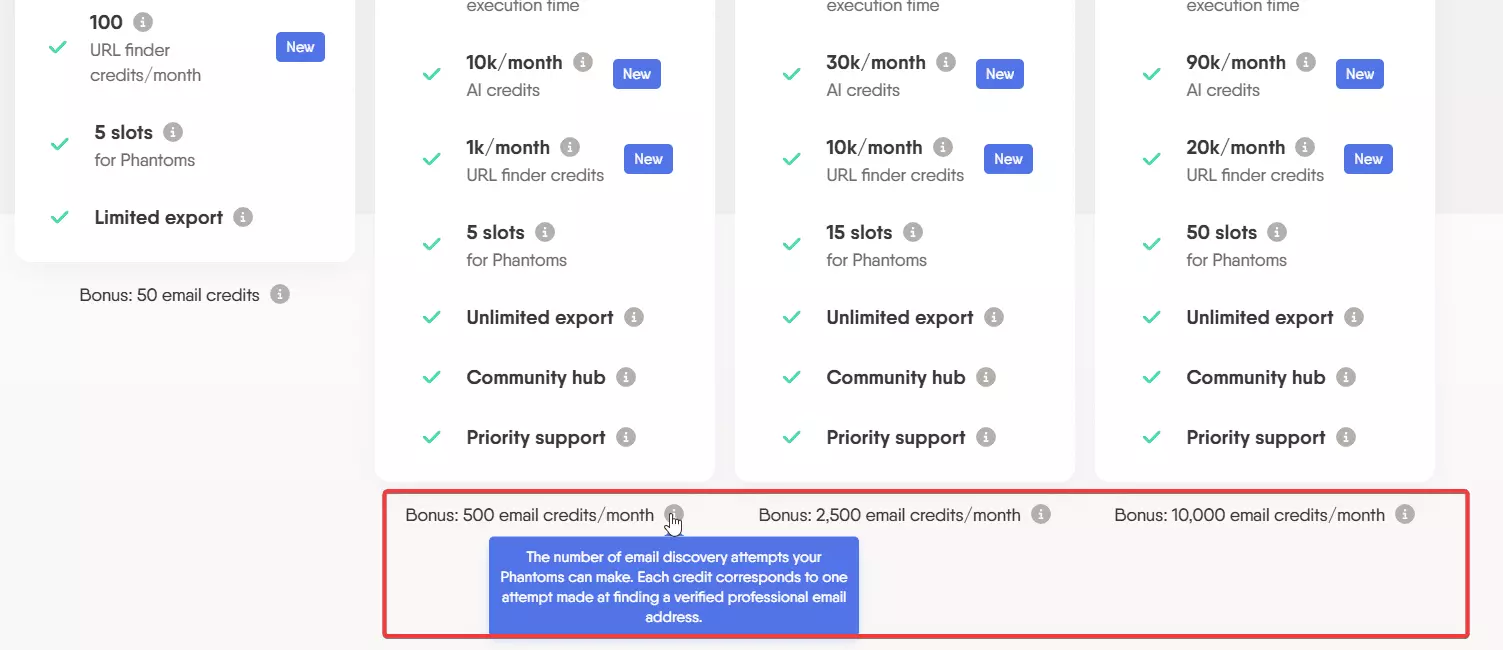Viewport: 1503px width, 650px height.
Task: Click the email discovery tooltip box
Action: tap(673, 584)
